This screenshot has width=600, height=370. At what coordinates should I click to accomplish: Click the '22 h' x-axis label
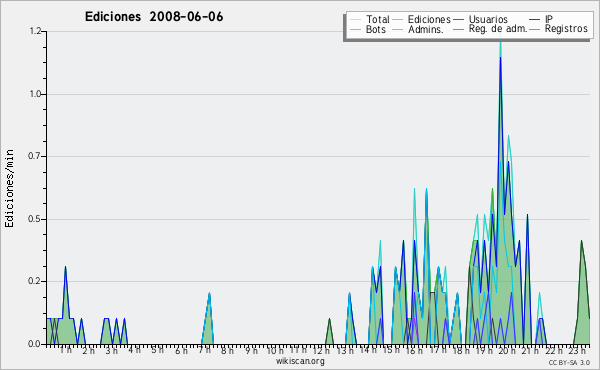554,350
